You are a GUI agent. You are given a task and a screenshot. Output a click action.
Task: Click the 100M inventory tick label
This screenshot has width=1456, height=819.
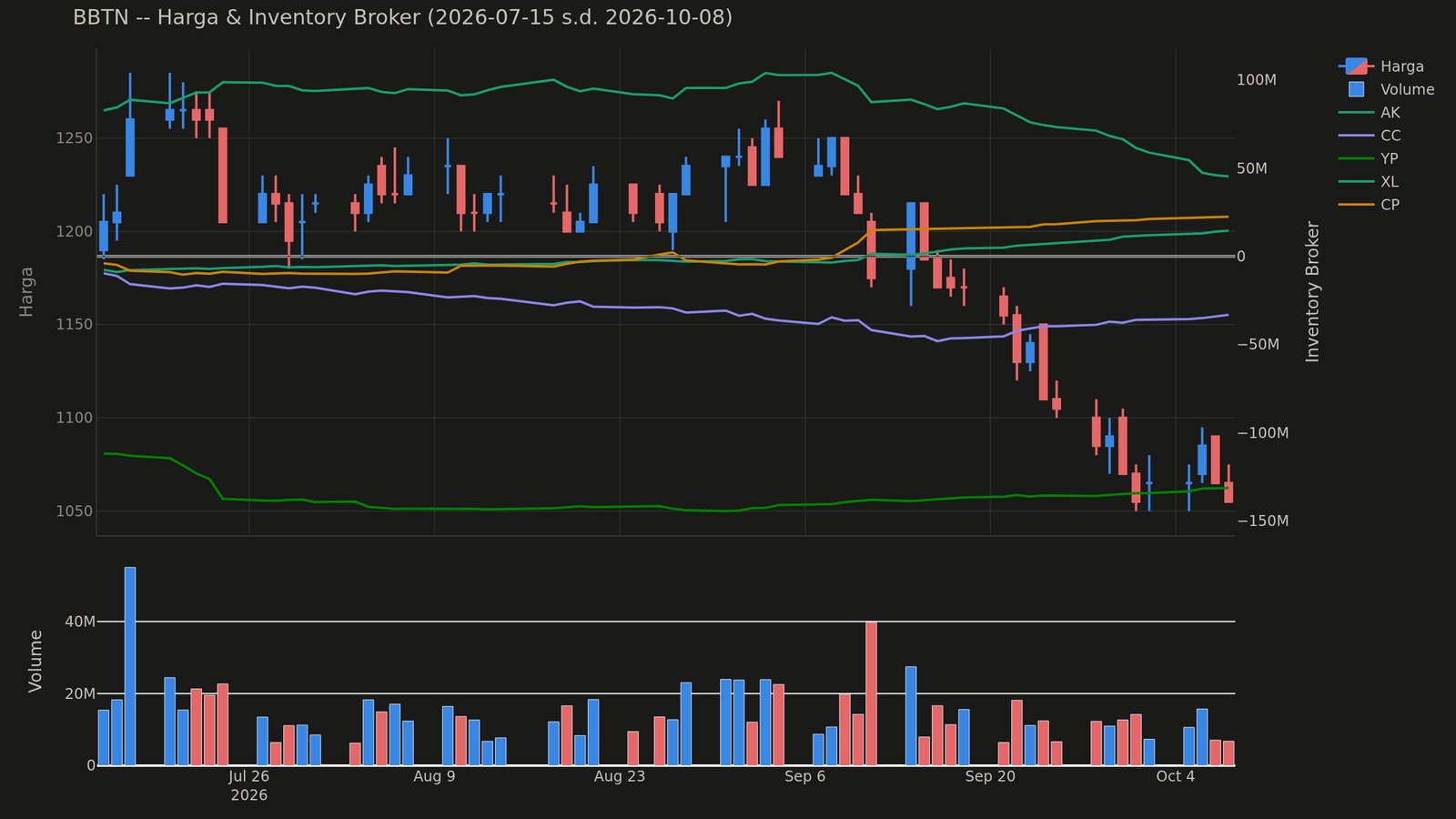[x=1257, y=80]
